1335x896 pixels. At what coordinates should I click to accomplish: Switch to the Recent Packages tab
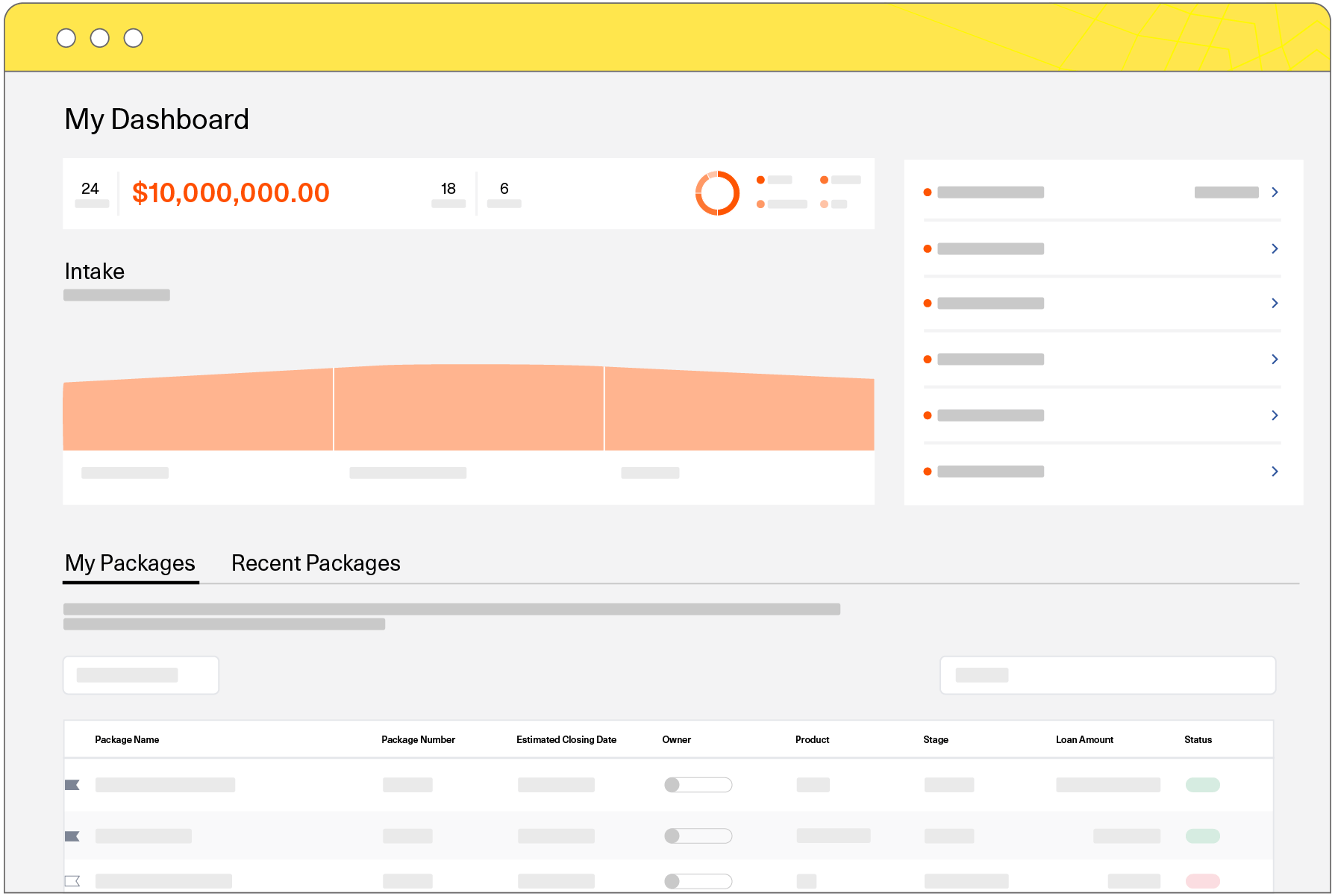click(316, 563)
